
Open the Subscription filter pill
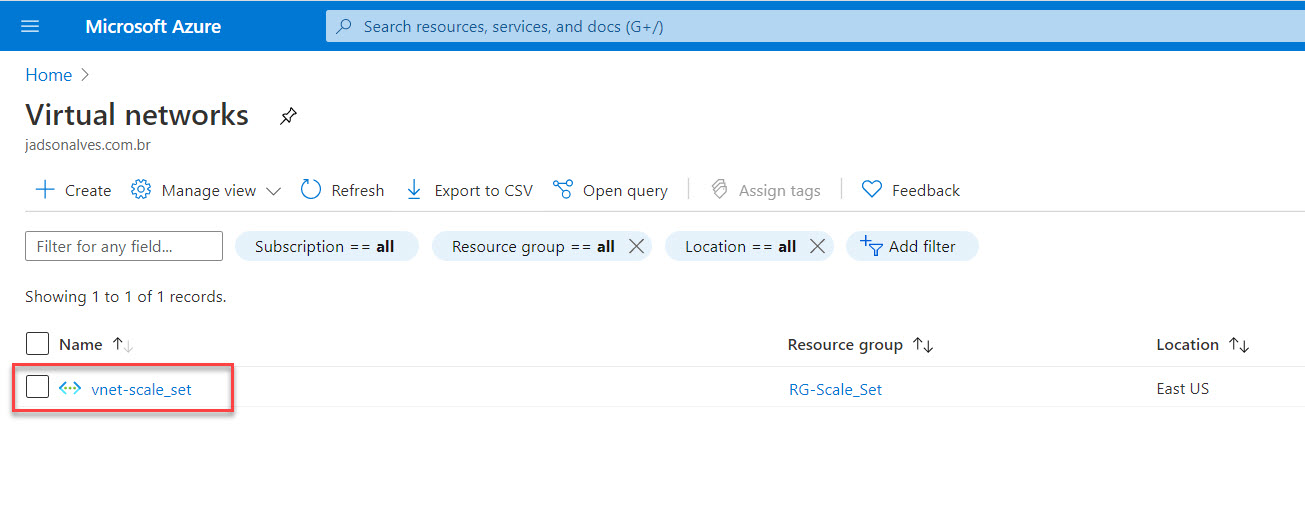(x=325, y=247)
